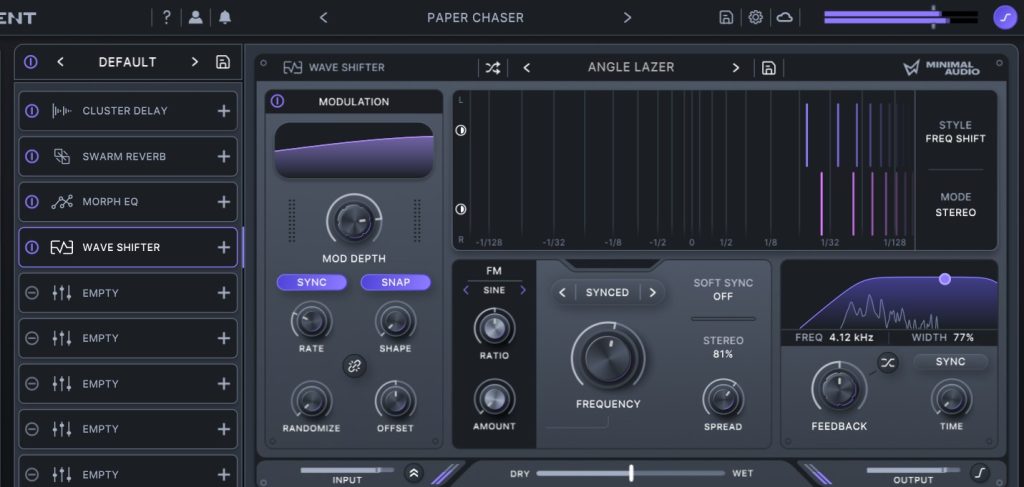Click the delay SYNC button above Time
The height and width of the screenshot is (487, 1024).
950,362
